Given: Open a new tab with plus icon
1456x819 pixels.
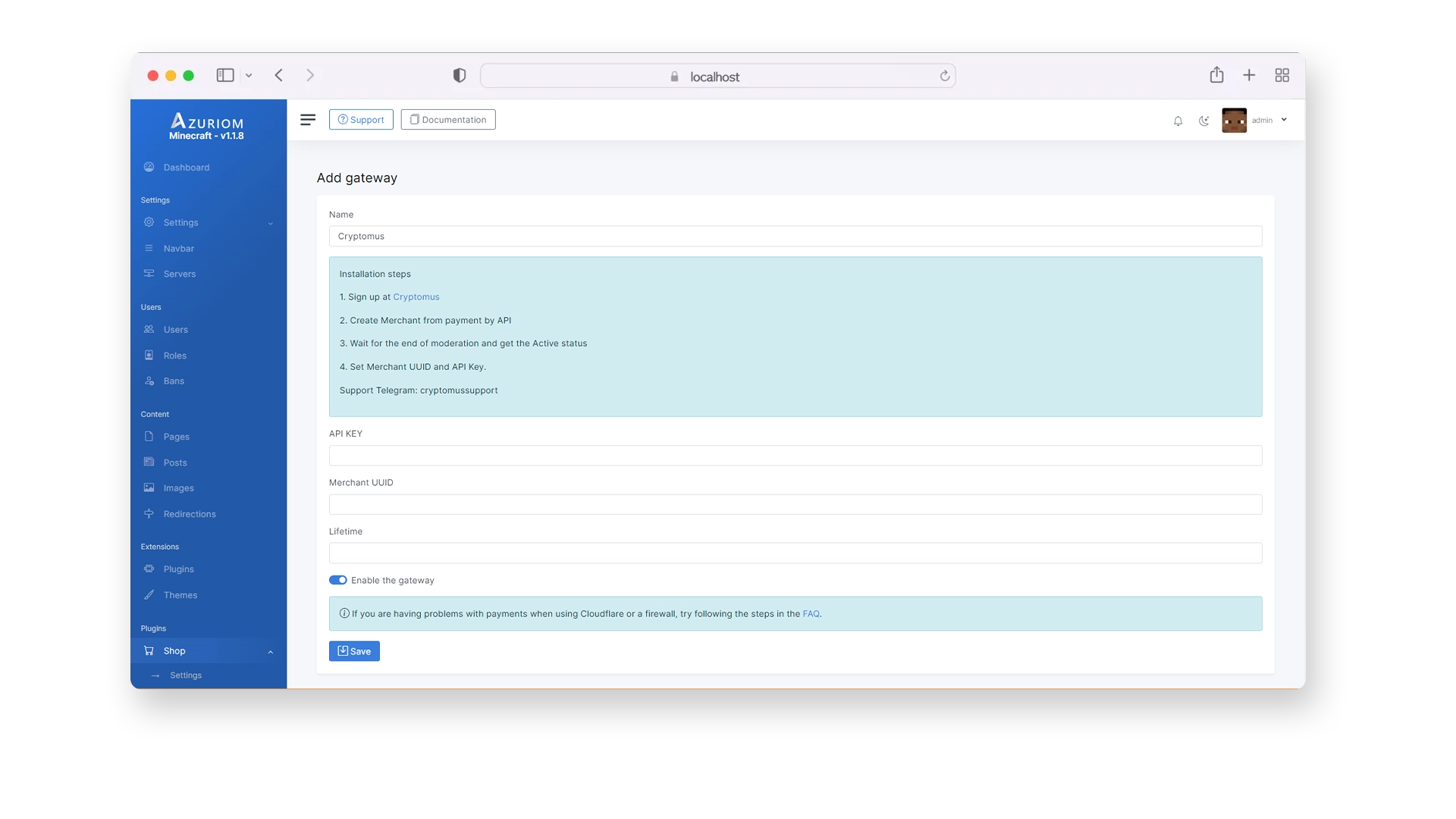Looking at the screenshot, I should pos(1249,75).
